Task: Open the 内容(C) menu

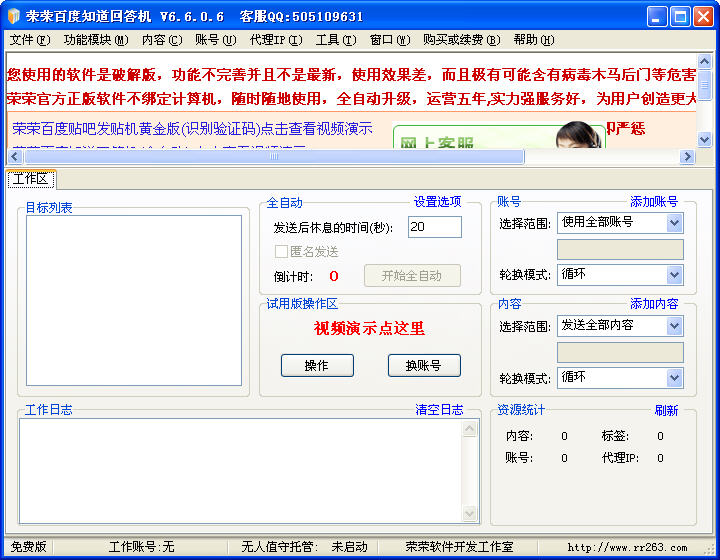Action: 162,40
